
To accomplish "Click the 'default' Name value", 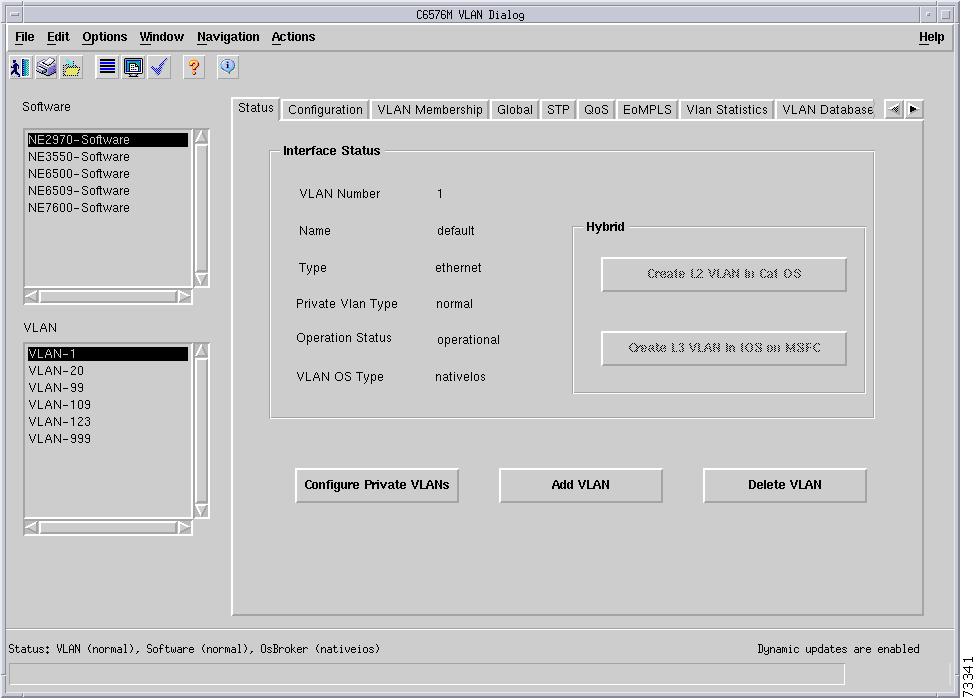I will pos(455,231).
